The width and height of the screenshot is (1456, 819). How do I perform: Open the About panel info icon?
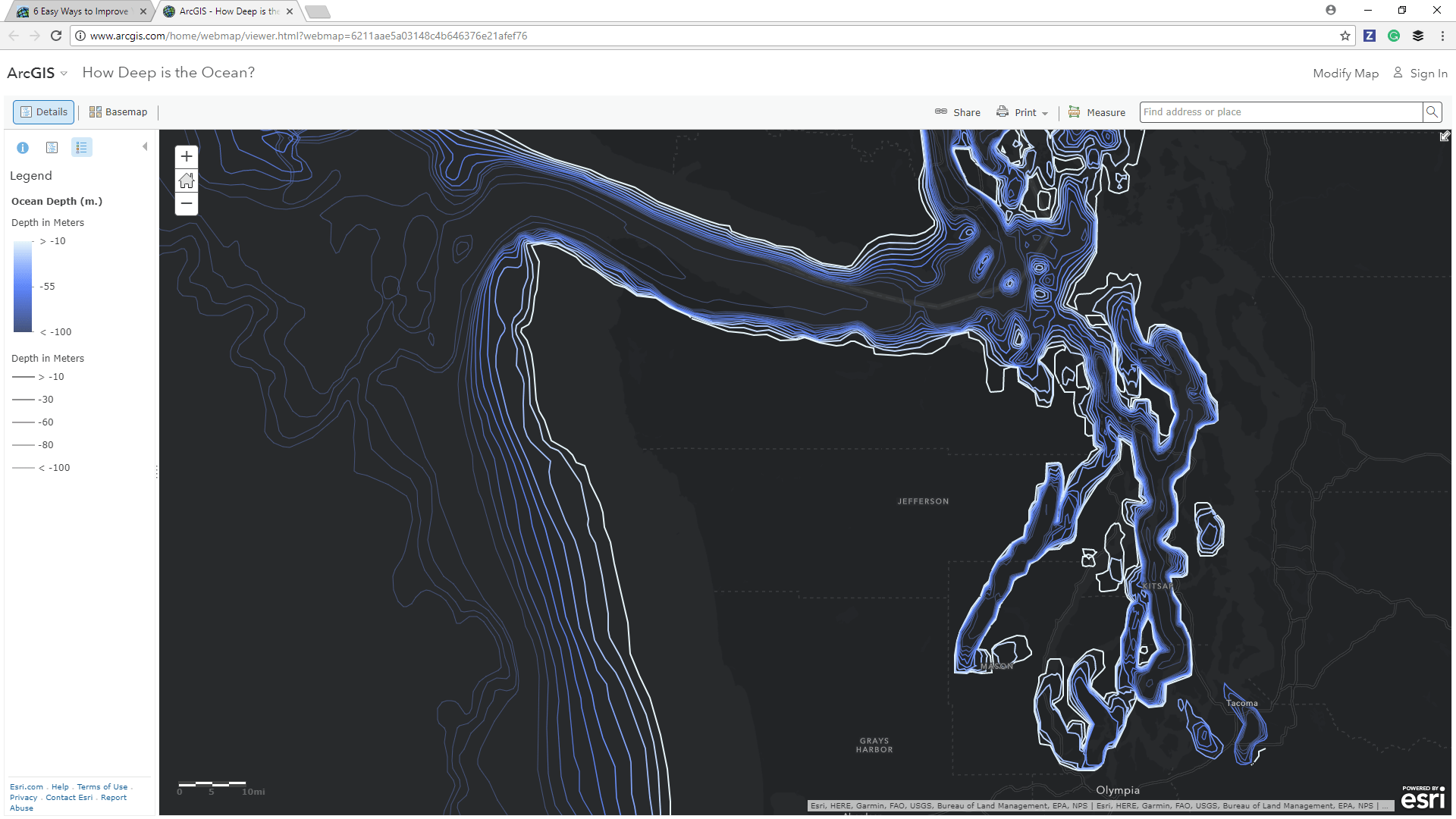click(x=22, y=147)
